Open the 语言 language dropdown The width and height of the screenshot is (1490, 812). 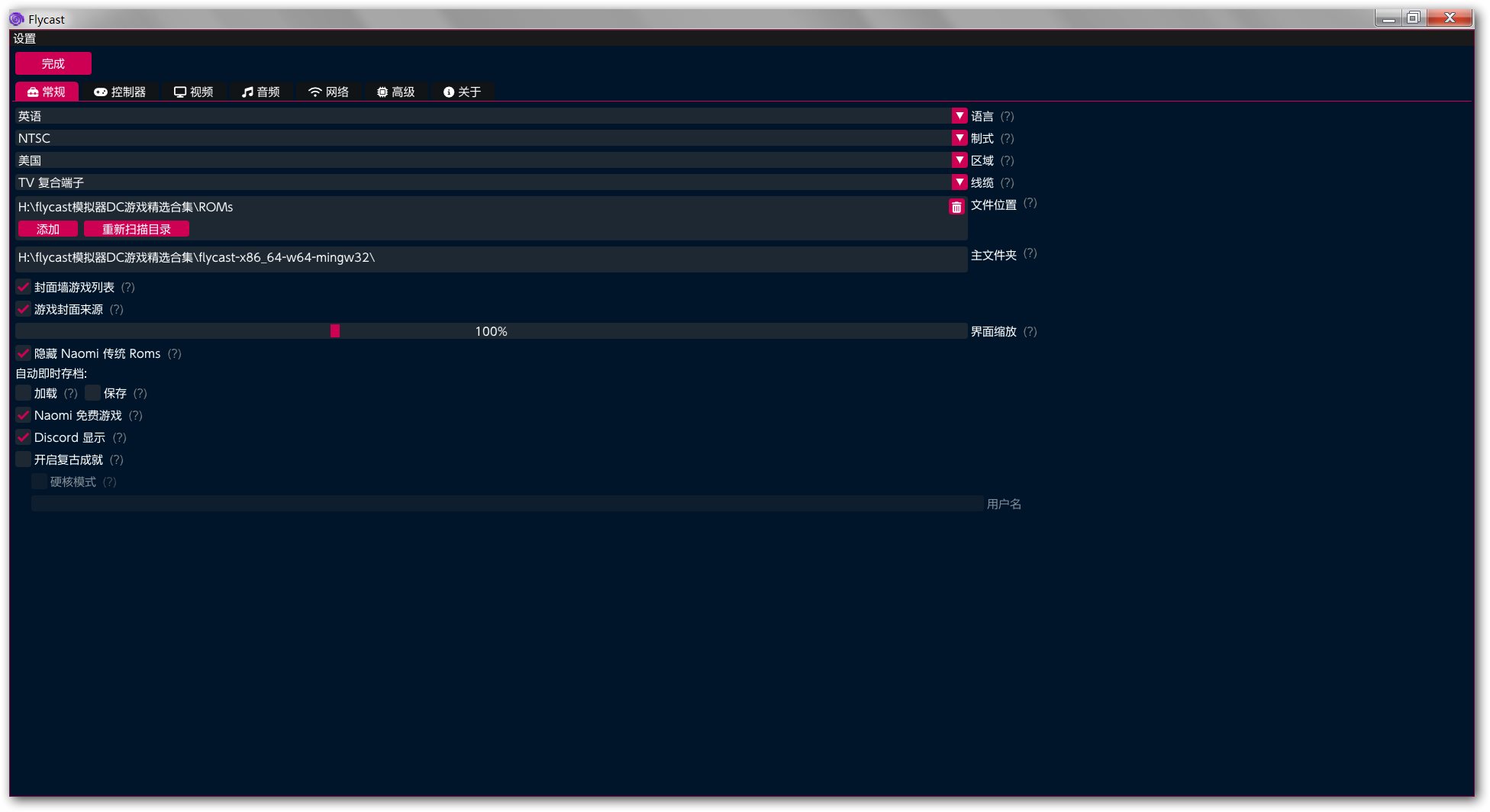pyautogui.click(x=959, y=116)
